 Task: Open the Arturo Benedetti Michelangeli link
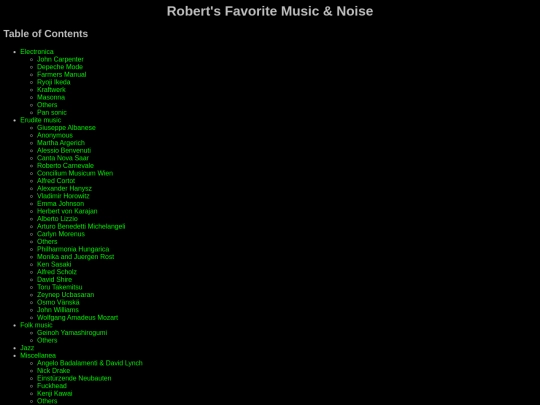coord(81,226)
